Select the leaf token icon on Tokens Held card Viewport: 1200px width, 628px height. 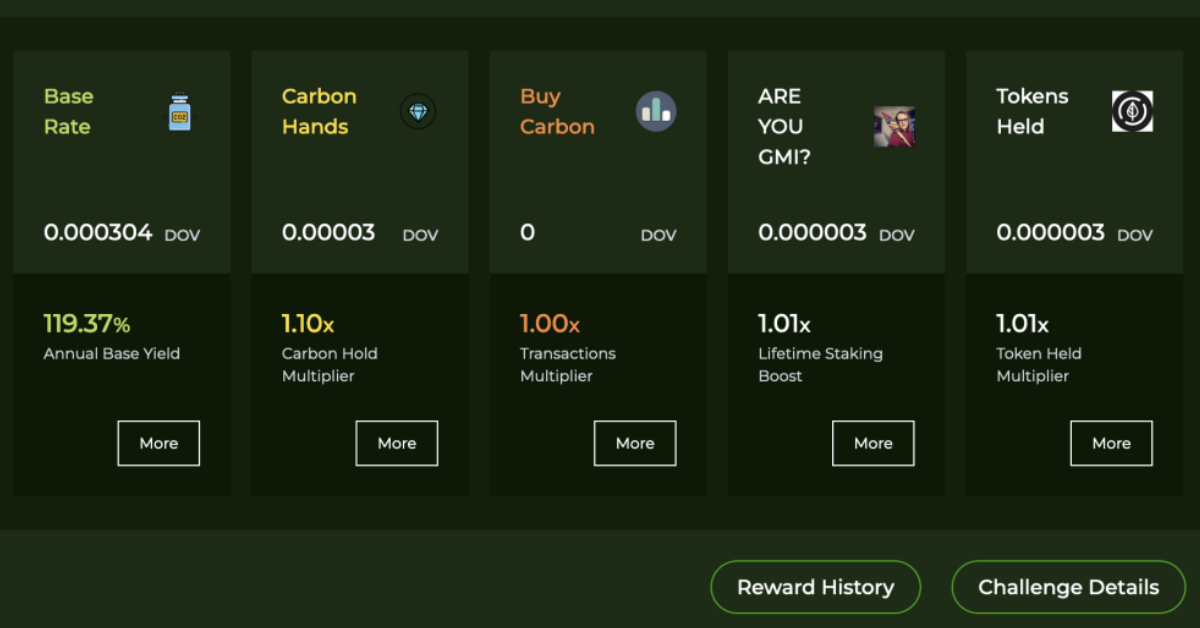coord(1130,109)
